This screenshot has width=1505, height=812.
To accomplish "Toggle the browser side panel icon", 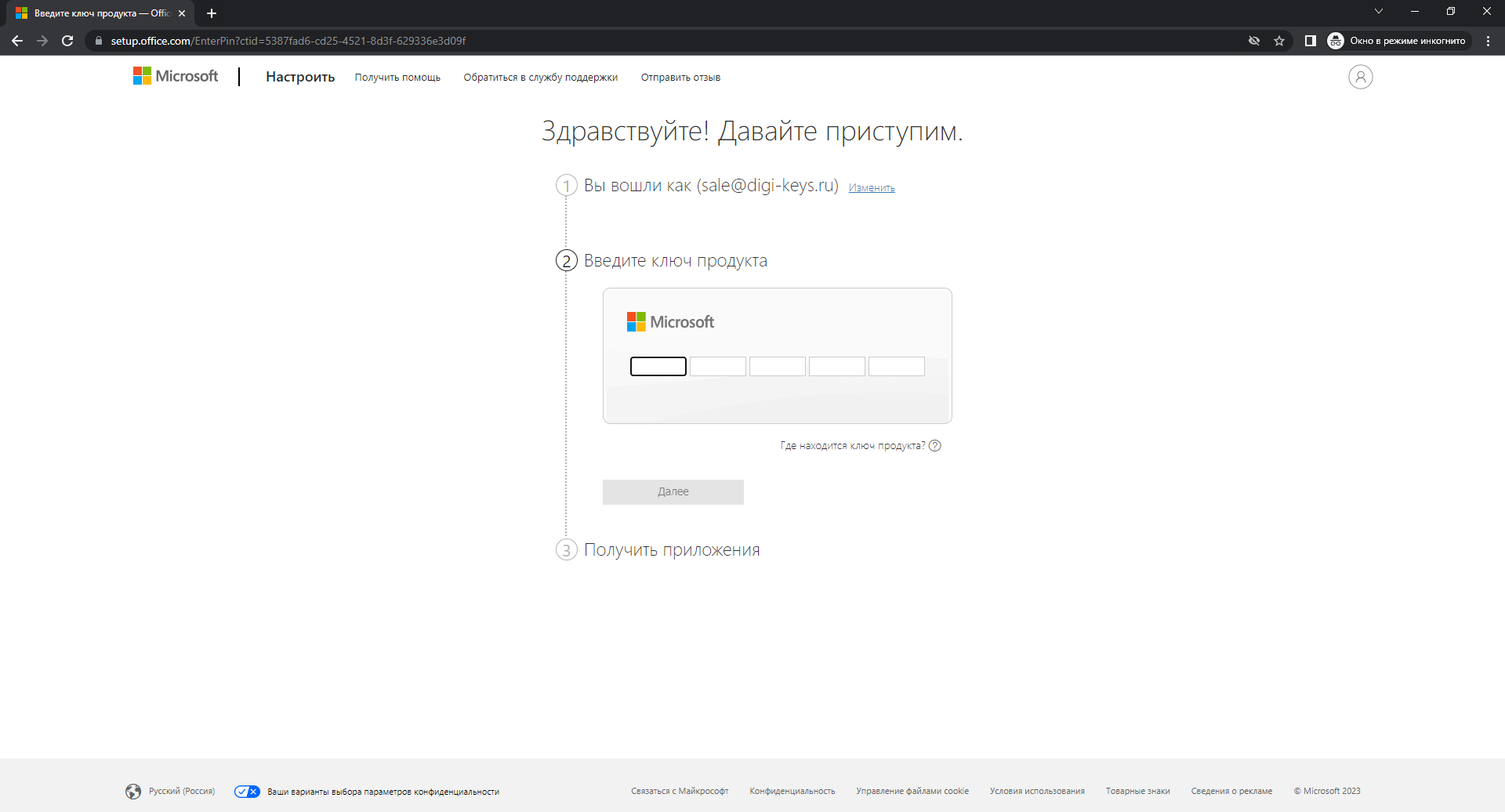I will [x=1310, y=41].
